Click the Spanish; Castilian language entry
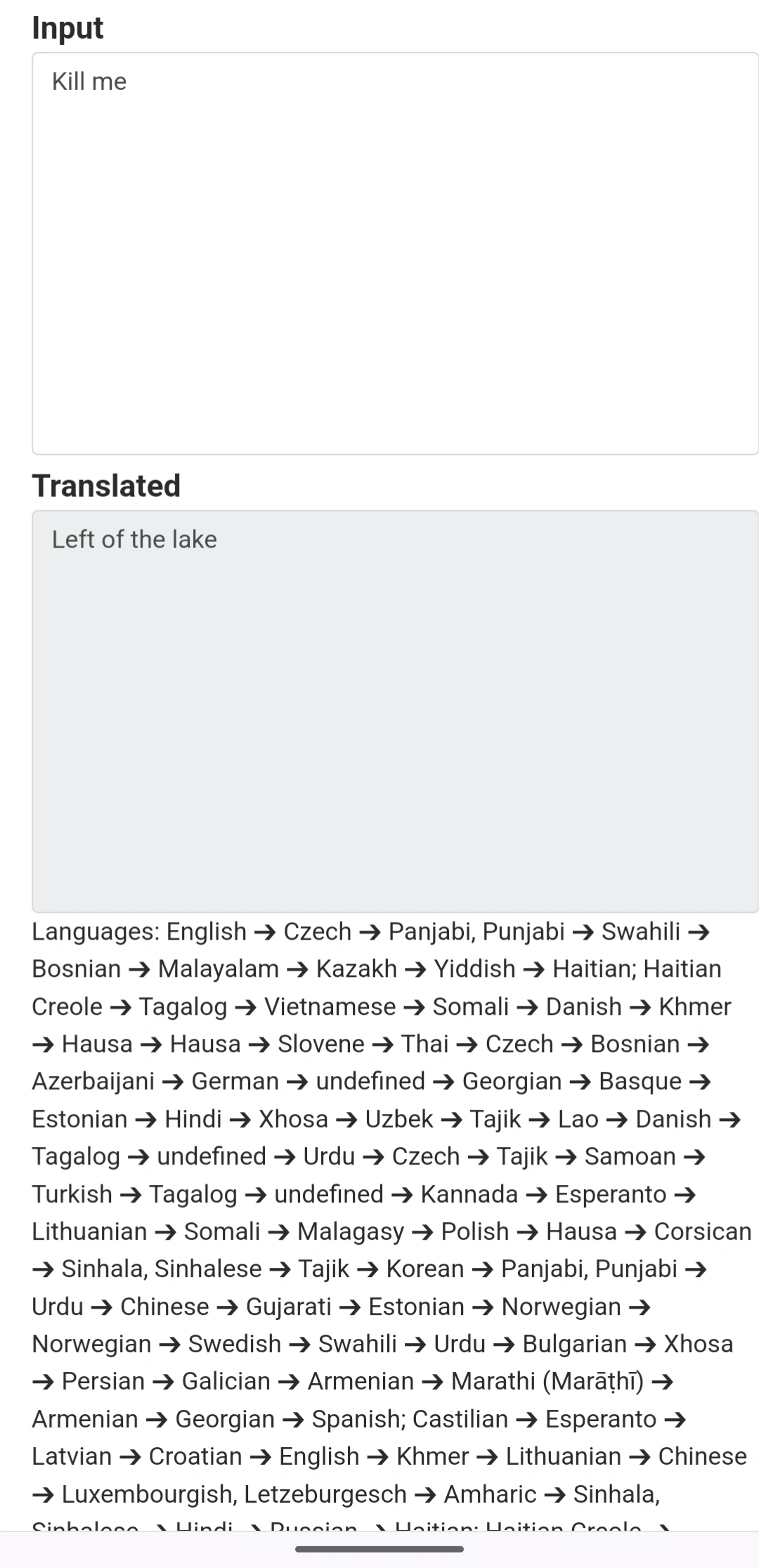The height and width of the screenshot is (1568, 759). (411, 1418)
